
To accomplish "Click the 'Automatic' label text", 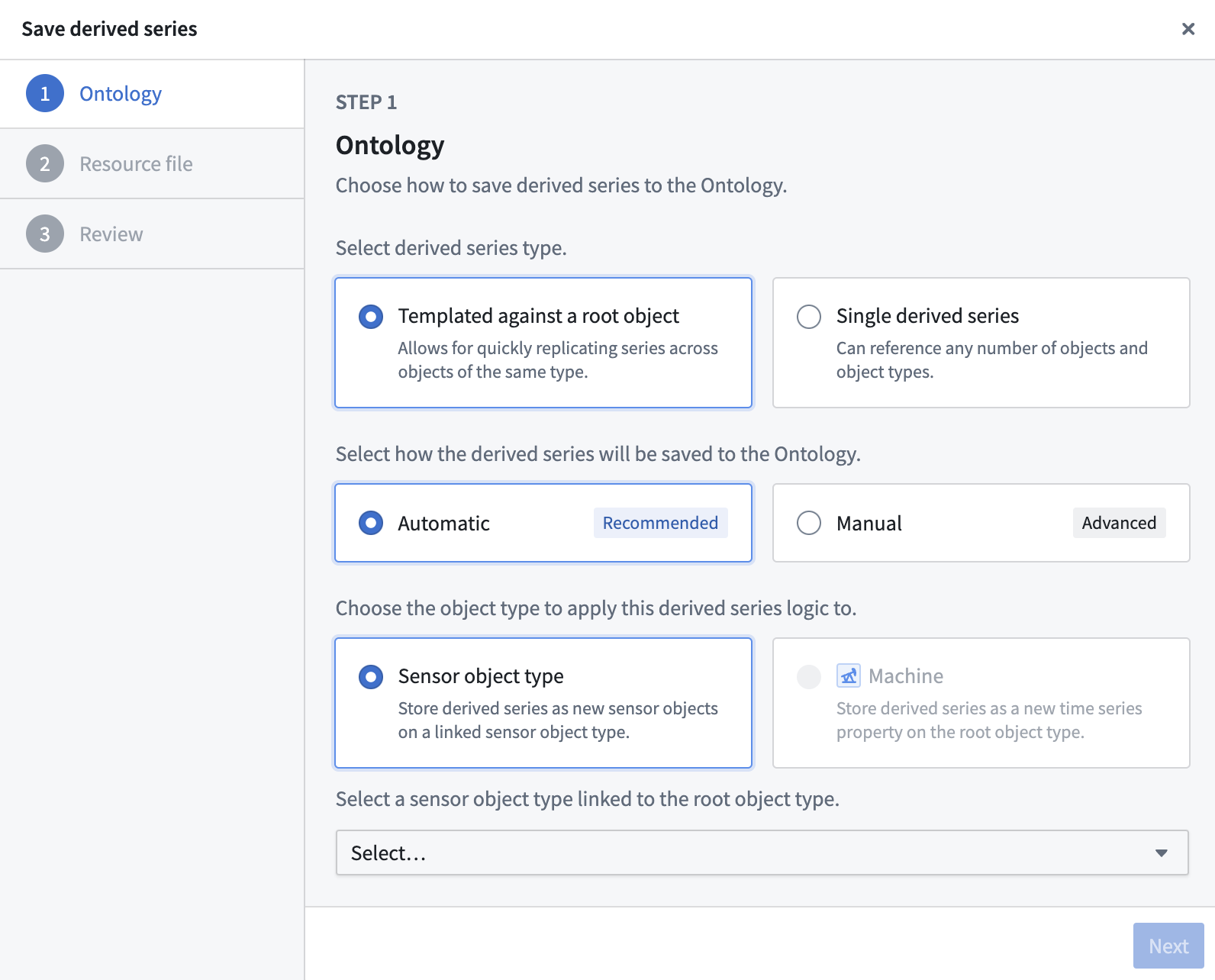I will click(x=443, y=524).
